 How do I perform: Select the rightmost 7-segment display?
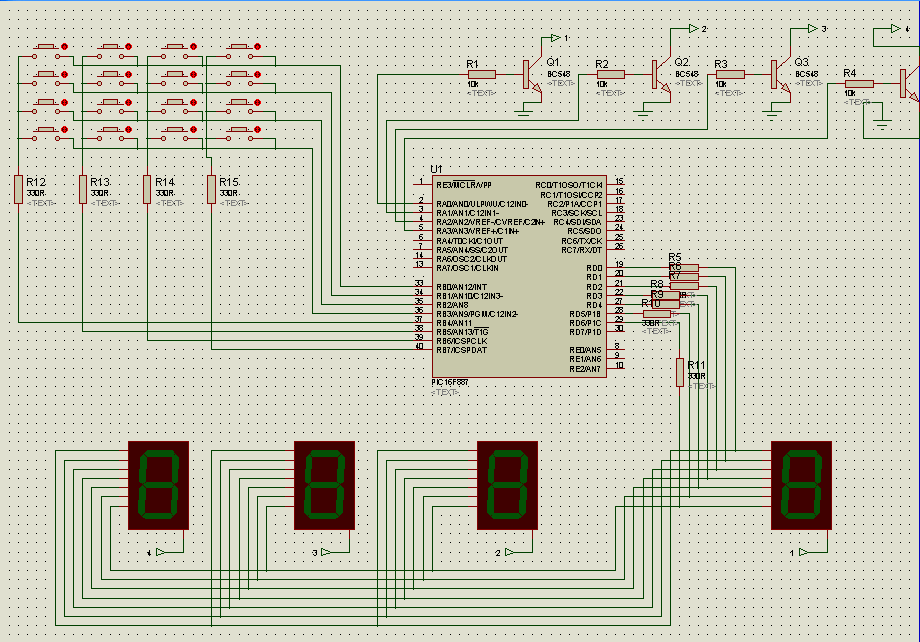(x=800, y=487)
